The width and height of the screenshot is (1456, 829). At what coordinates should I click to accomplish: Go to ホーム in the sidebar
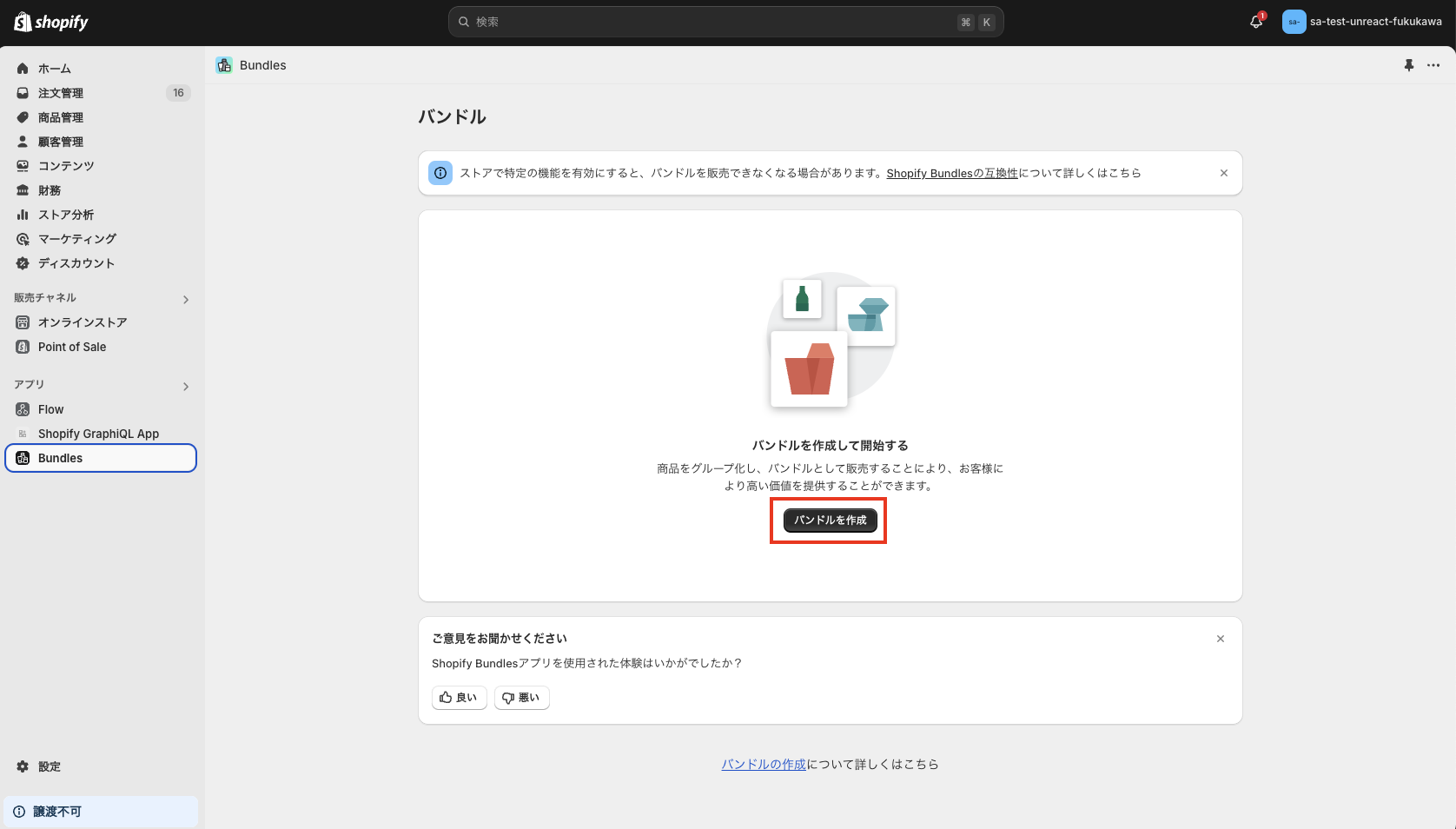[54, 68]
